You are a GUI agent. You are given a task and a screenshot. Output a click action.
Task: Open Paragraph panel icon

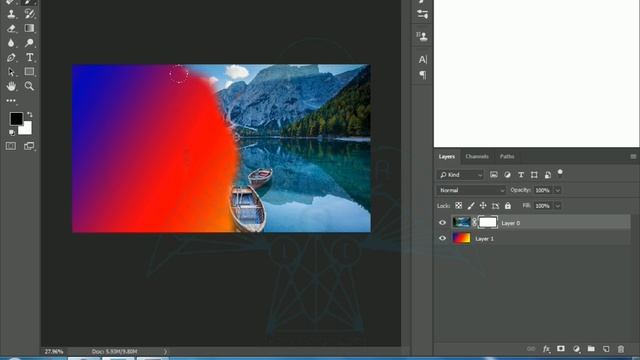422,75
